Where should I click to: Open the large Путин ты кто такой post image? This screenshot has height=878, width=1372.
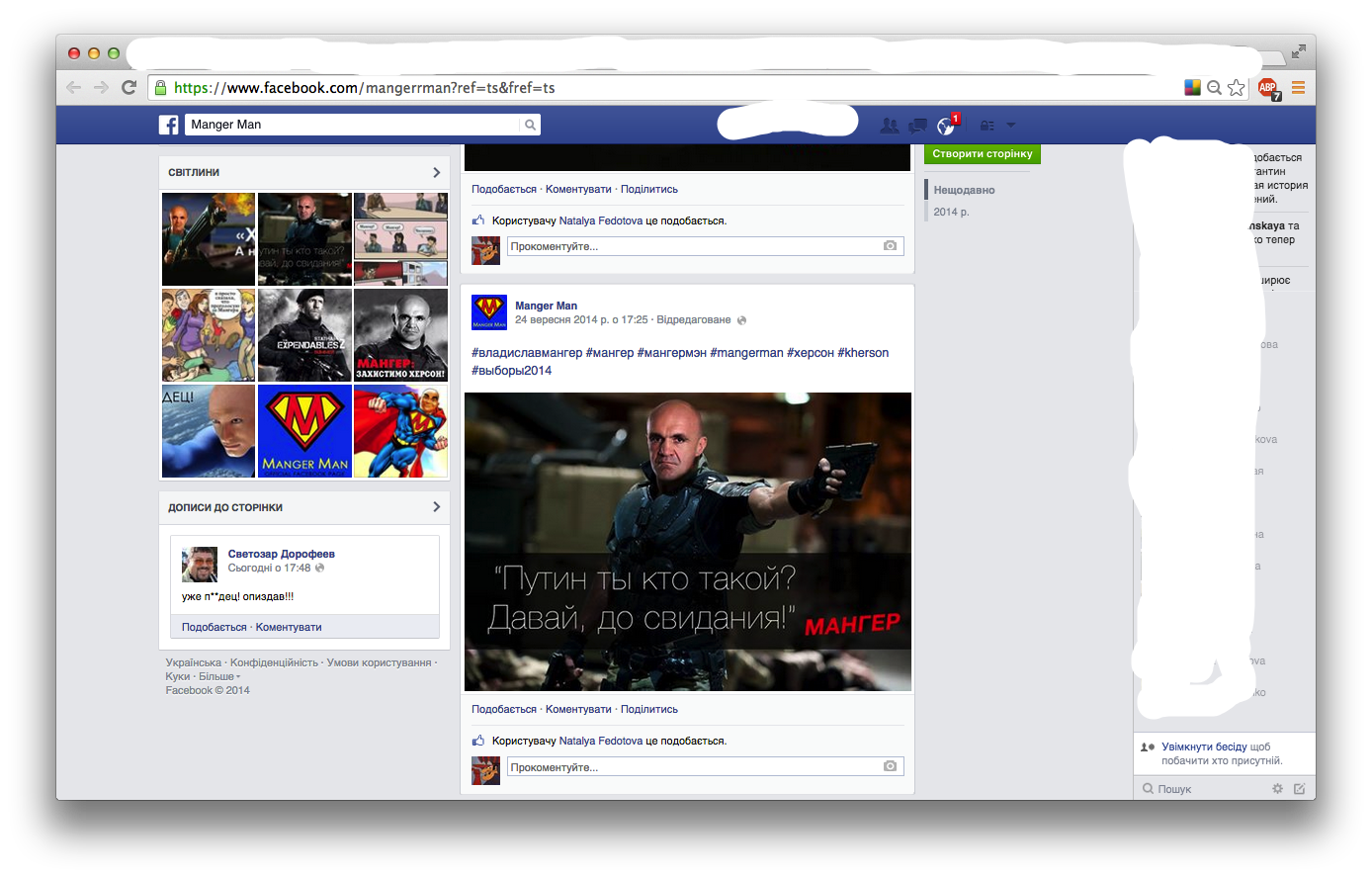[x=688, y=542]
